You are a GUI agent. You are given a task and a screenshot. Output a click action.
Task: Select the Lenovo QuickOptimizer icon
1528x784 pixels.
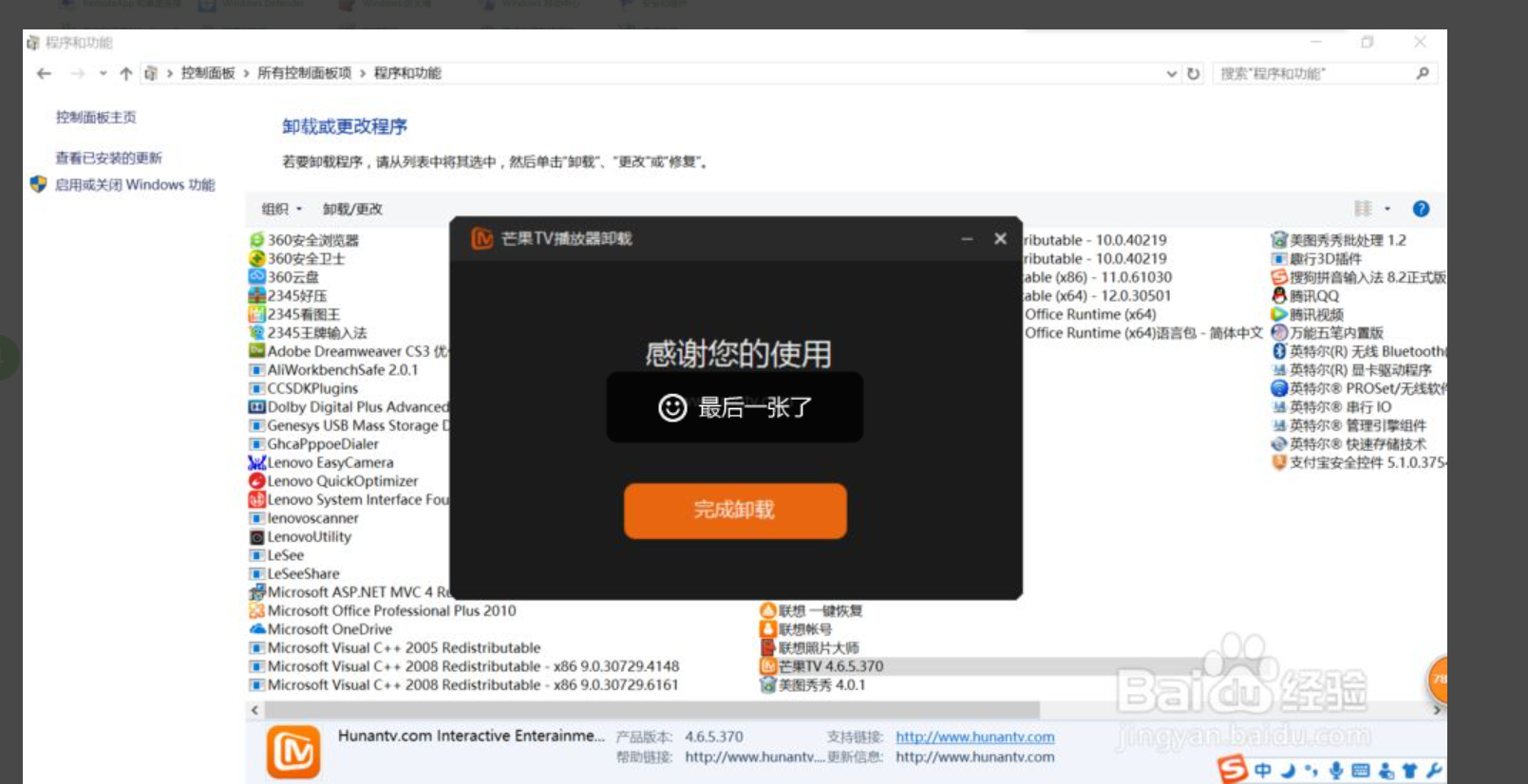point(256,481)
